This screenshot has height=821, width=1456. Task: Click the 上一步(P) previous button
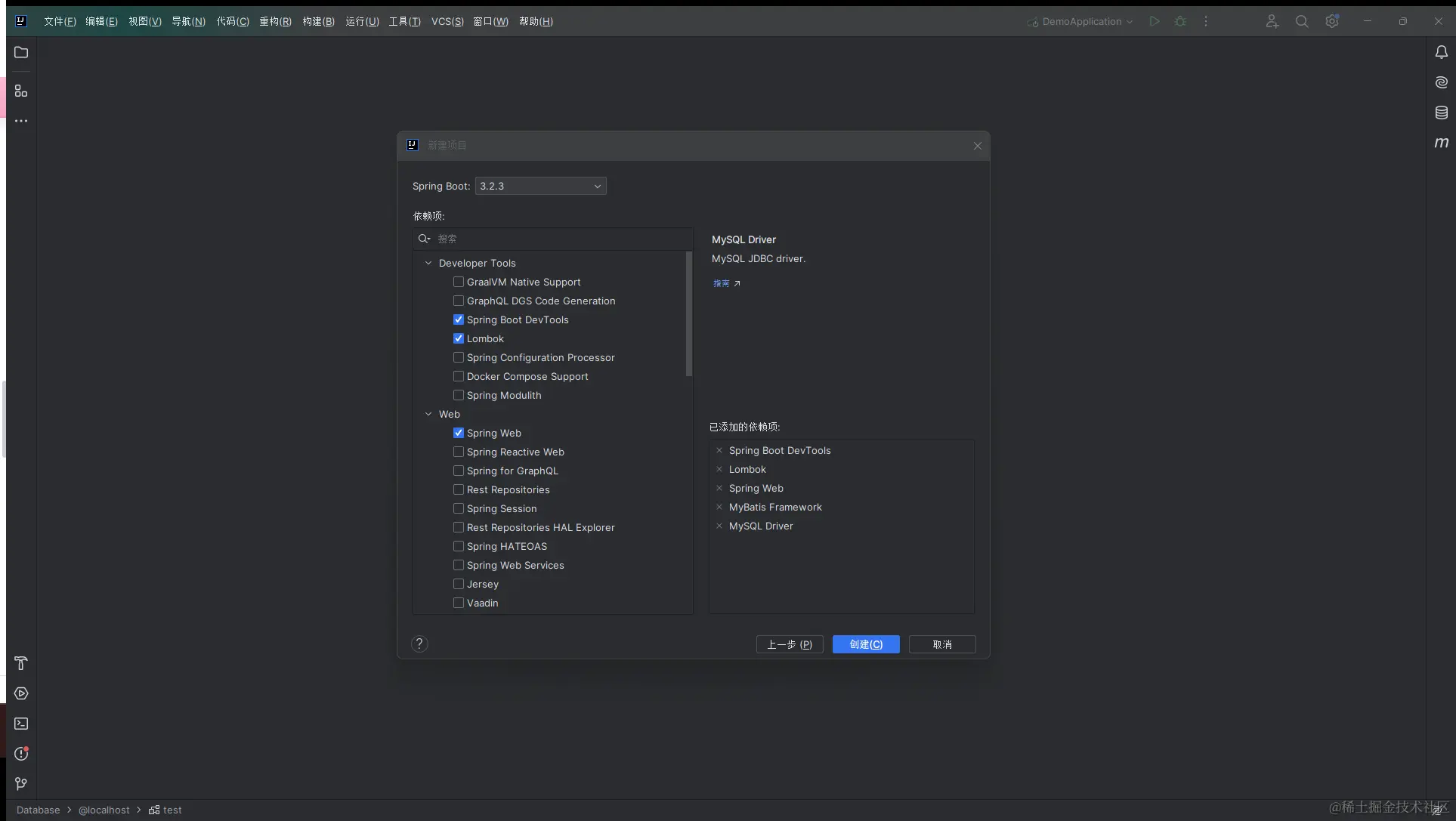tap(790, 644)
